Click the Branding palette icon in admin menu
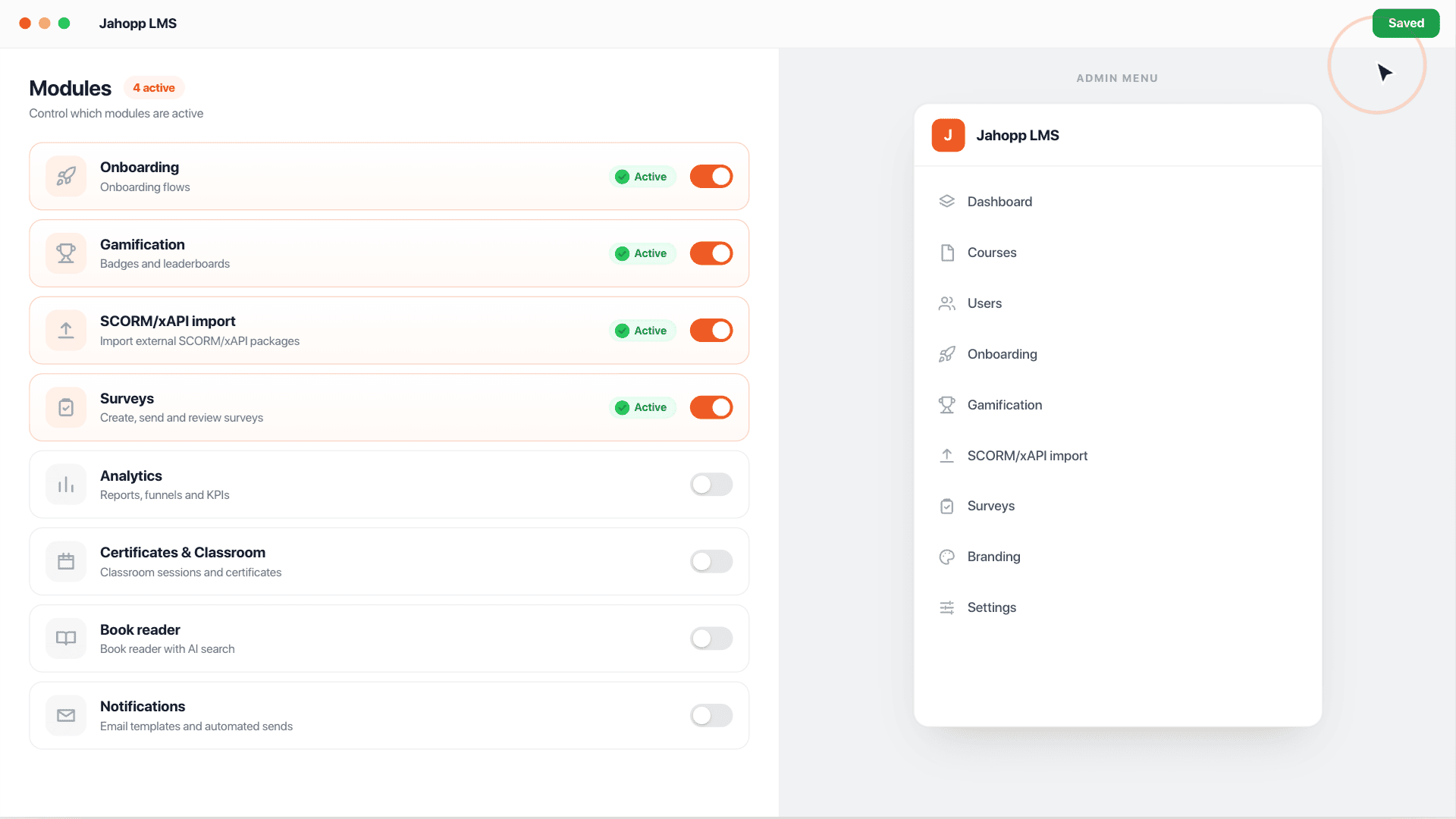1456x819 pixels. [x=946, y=557]
